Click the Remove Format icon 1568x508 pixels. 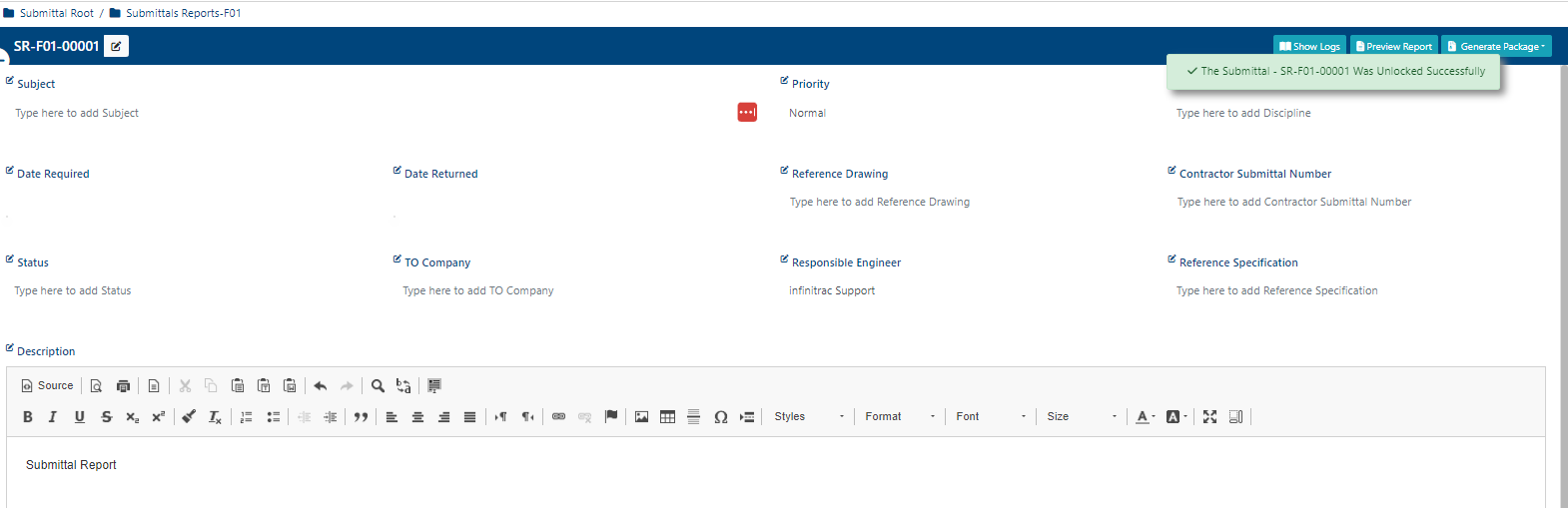tap(215, 417)
